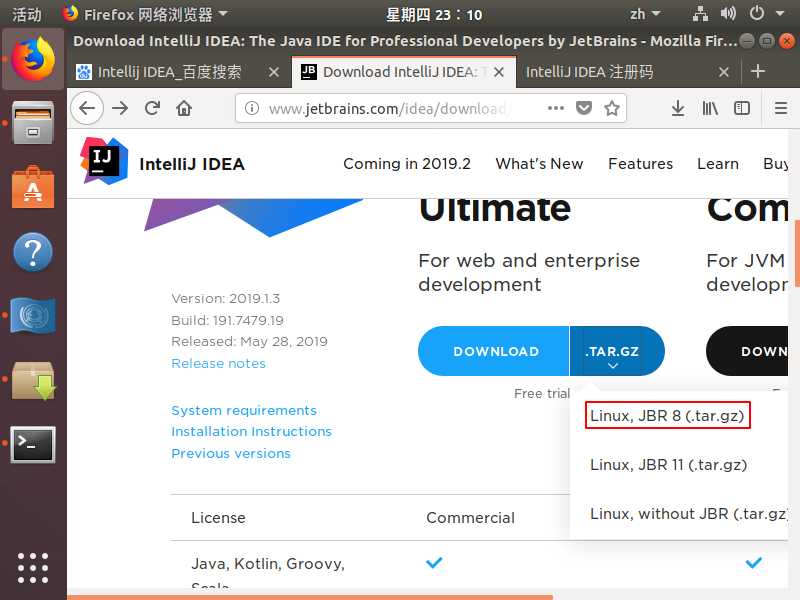Viewport: 800px width, 600px height.
Task: Reload the current page
Action: pyautogui.click(x=152, y=108)
